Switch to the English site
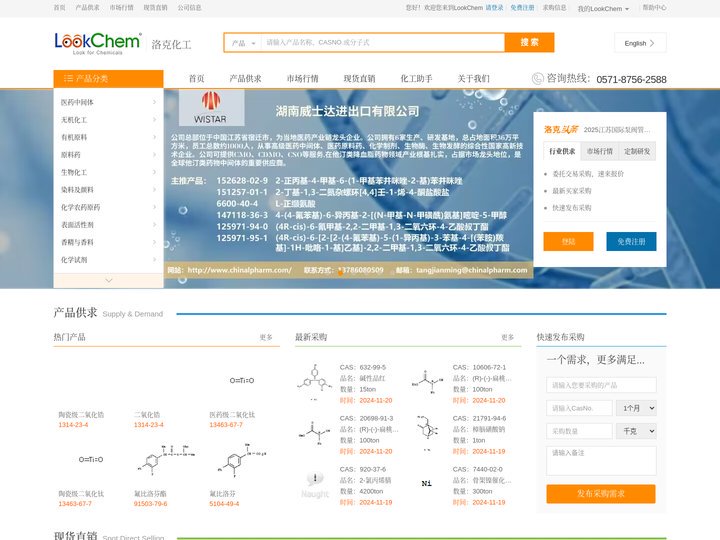The width and height of the screenshot is (720, 540). point(640,43)
